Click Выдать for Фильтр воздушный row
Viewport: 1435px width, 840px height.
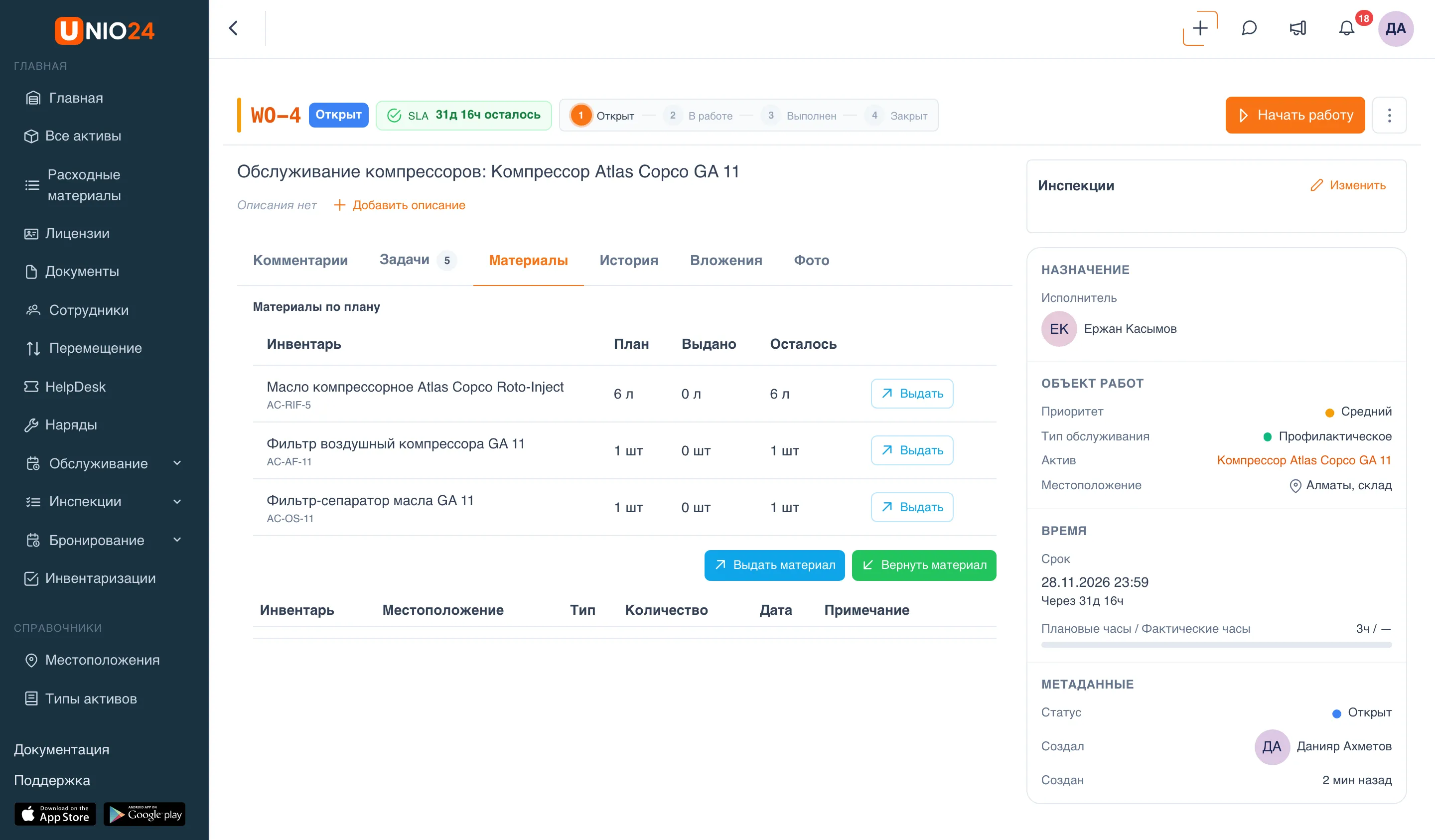tap(912, 450)
